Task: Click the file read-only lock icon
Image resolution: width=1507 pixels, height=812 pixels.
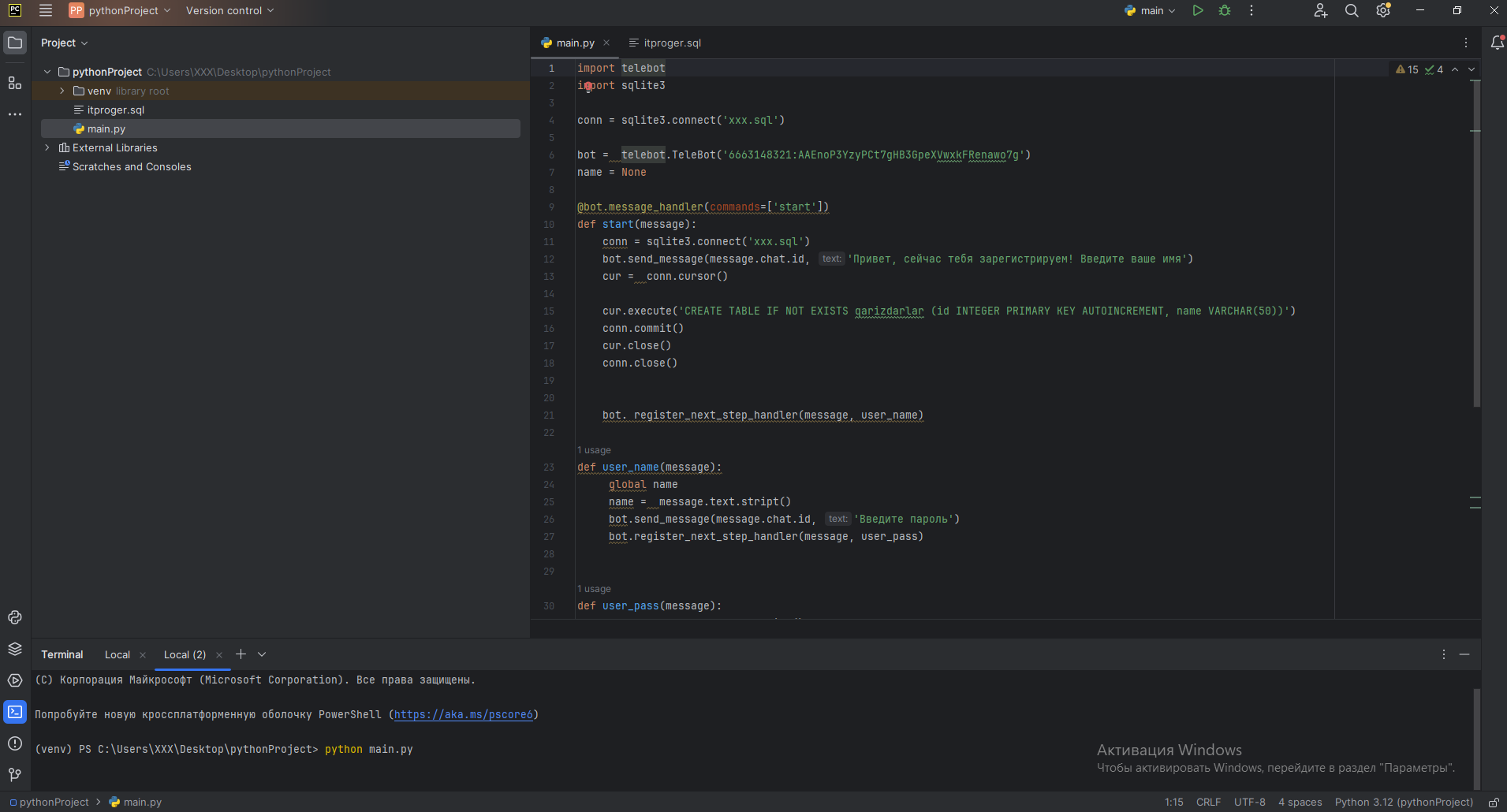Action: [x=1494, y=803]
